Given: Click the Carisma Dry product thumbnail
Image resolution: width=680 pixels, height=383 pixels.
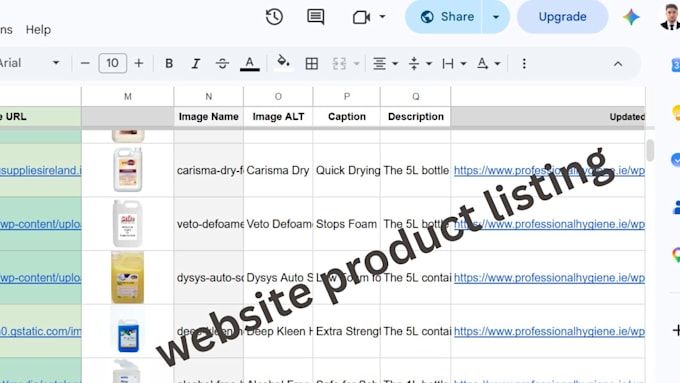Looking at the screenshot, I should (128, 170).
